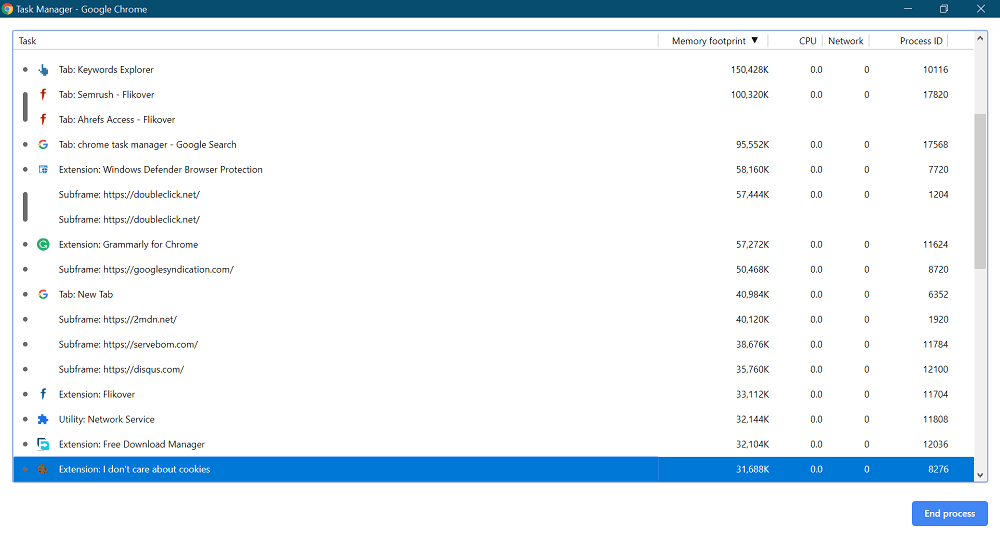Click the Google icon for chrome task manager search
This screenshot has height=538, width=1000.
43,145
